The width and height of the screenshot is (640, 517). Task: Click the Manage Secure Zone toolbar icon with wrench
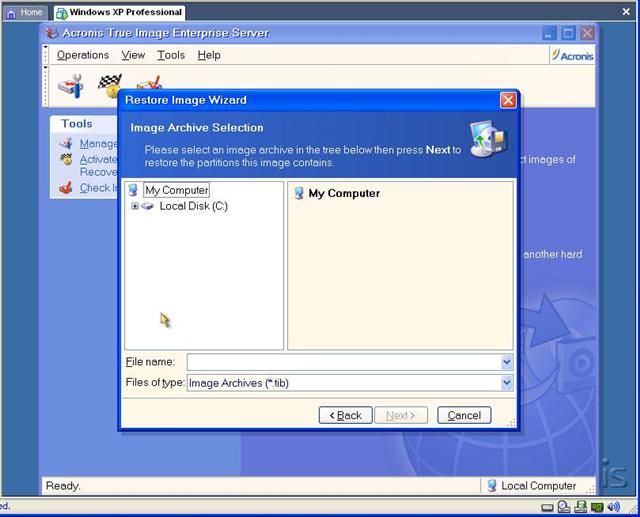(71, 86)
